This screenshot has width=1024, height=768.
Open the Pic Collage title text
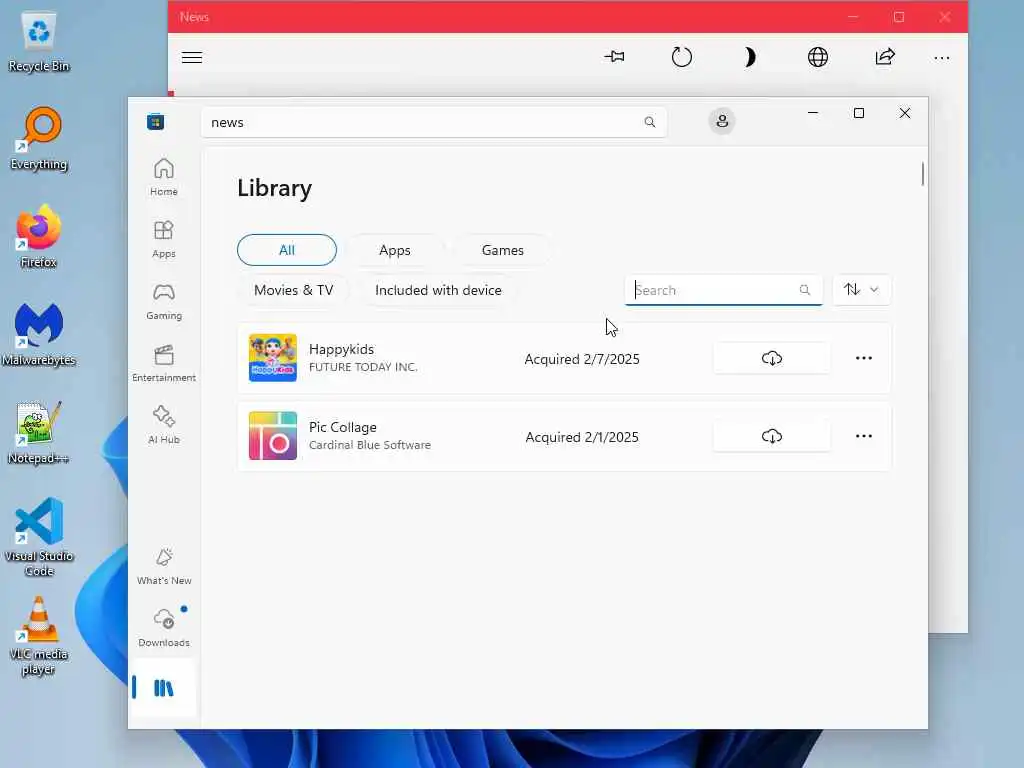pos(343,427)
